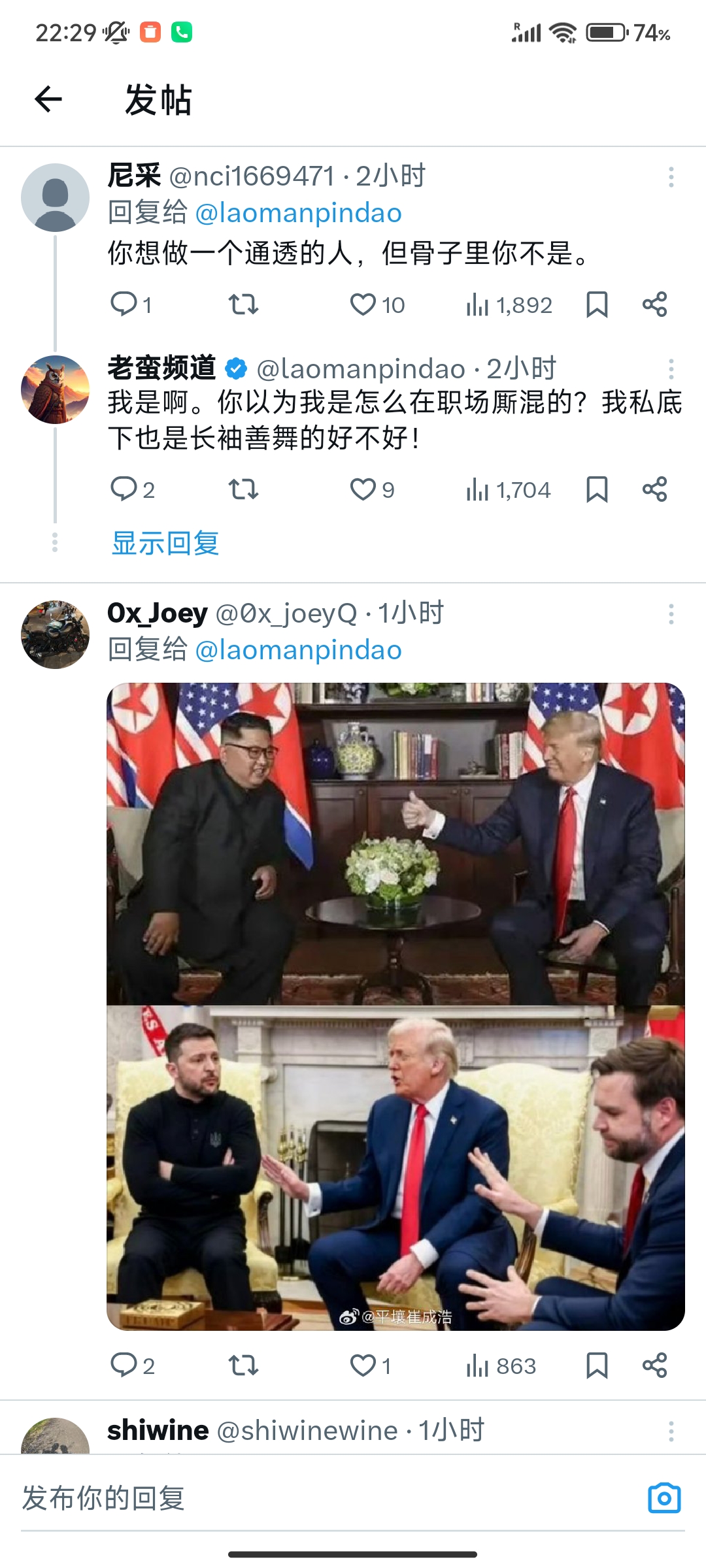Repost Ox_Joey's image reply
The height and width of the screenshot is (1568, 706).
click(243, 1365)
